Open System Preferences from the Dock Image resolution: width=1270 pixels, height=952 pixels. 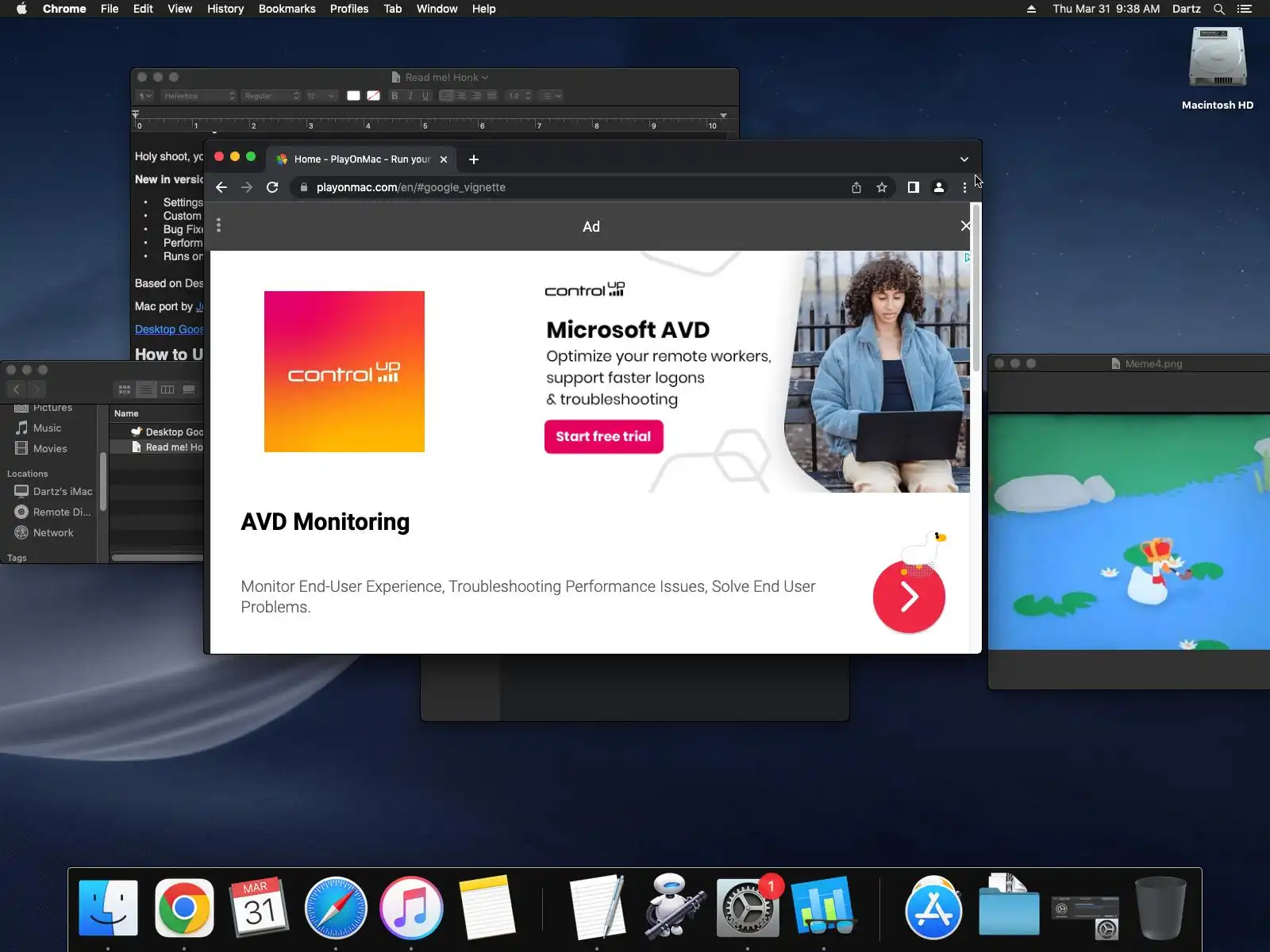747,908
